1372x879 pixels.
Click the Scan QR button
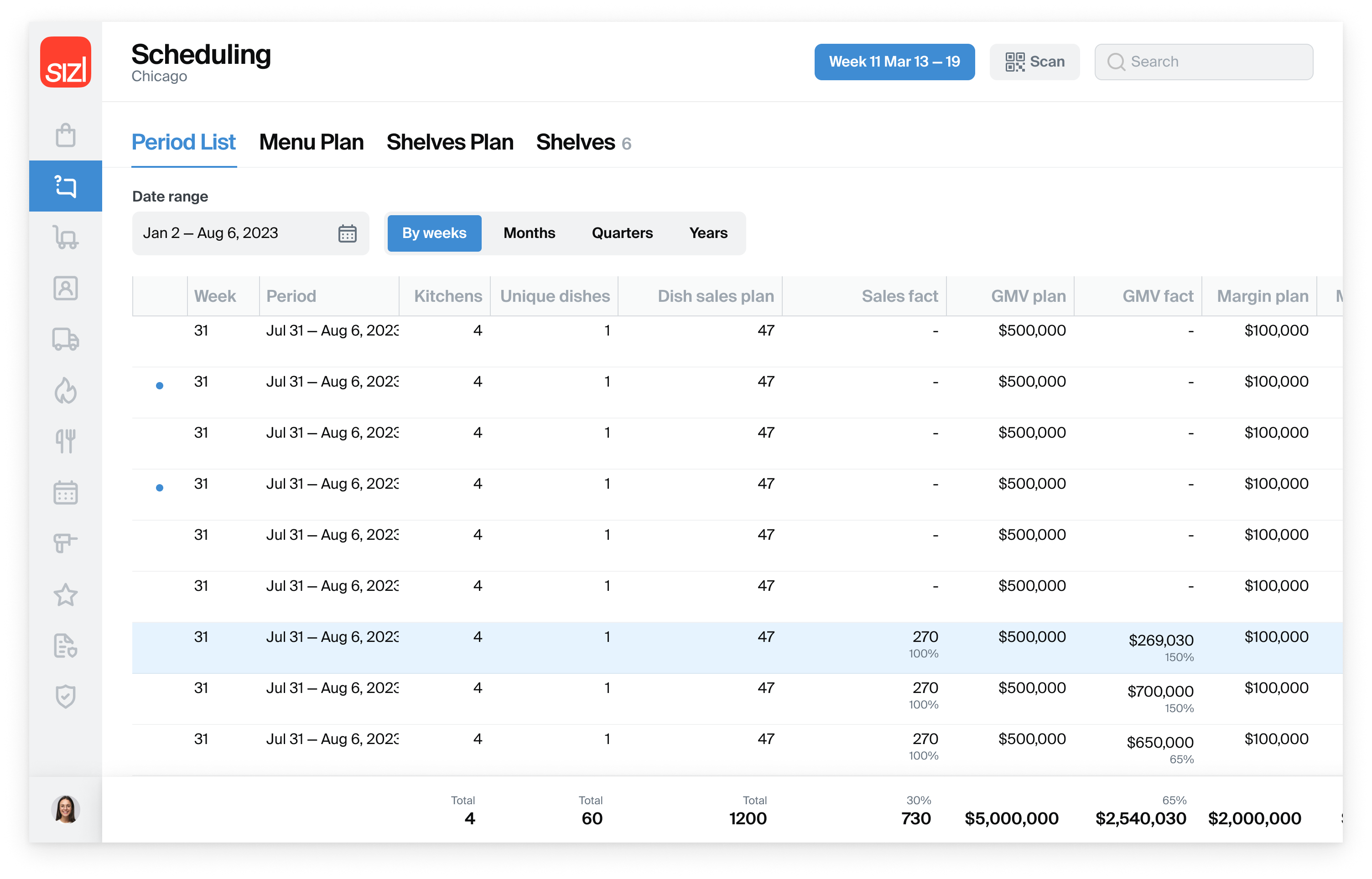coord(1034,62)
